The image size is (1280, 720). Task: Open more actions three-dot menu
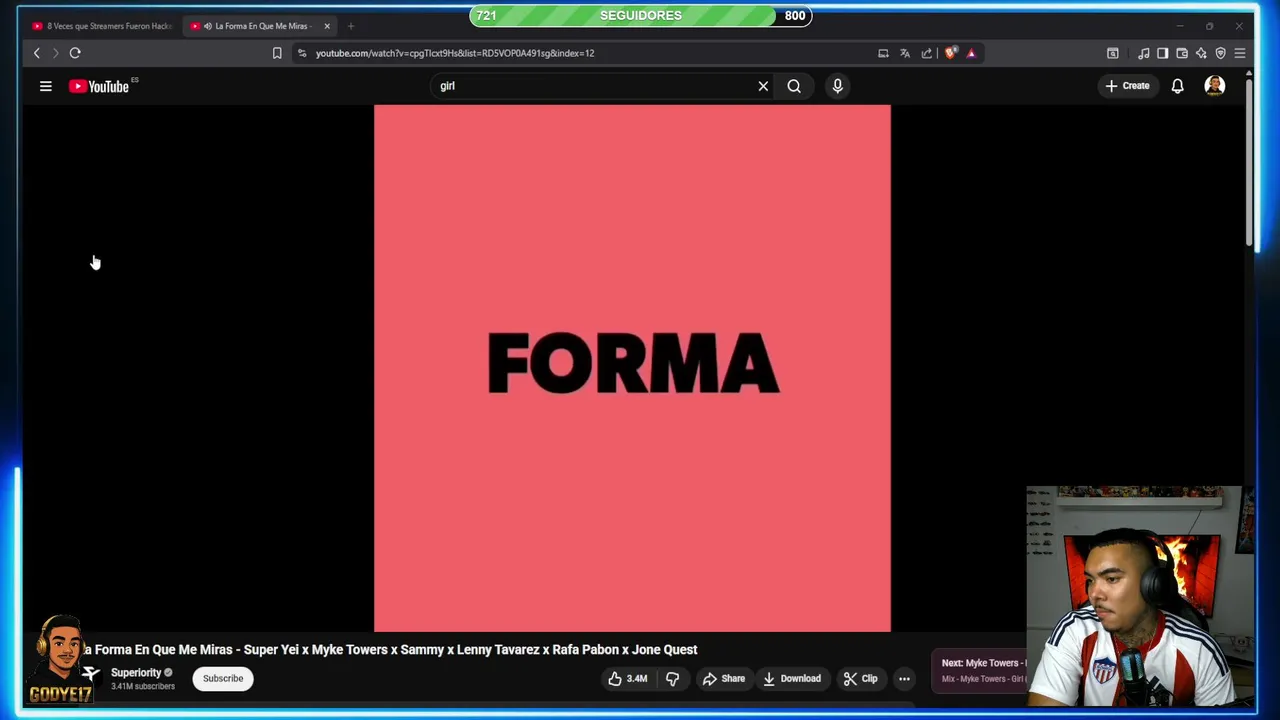904,679
